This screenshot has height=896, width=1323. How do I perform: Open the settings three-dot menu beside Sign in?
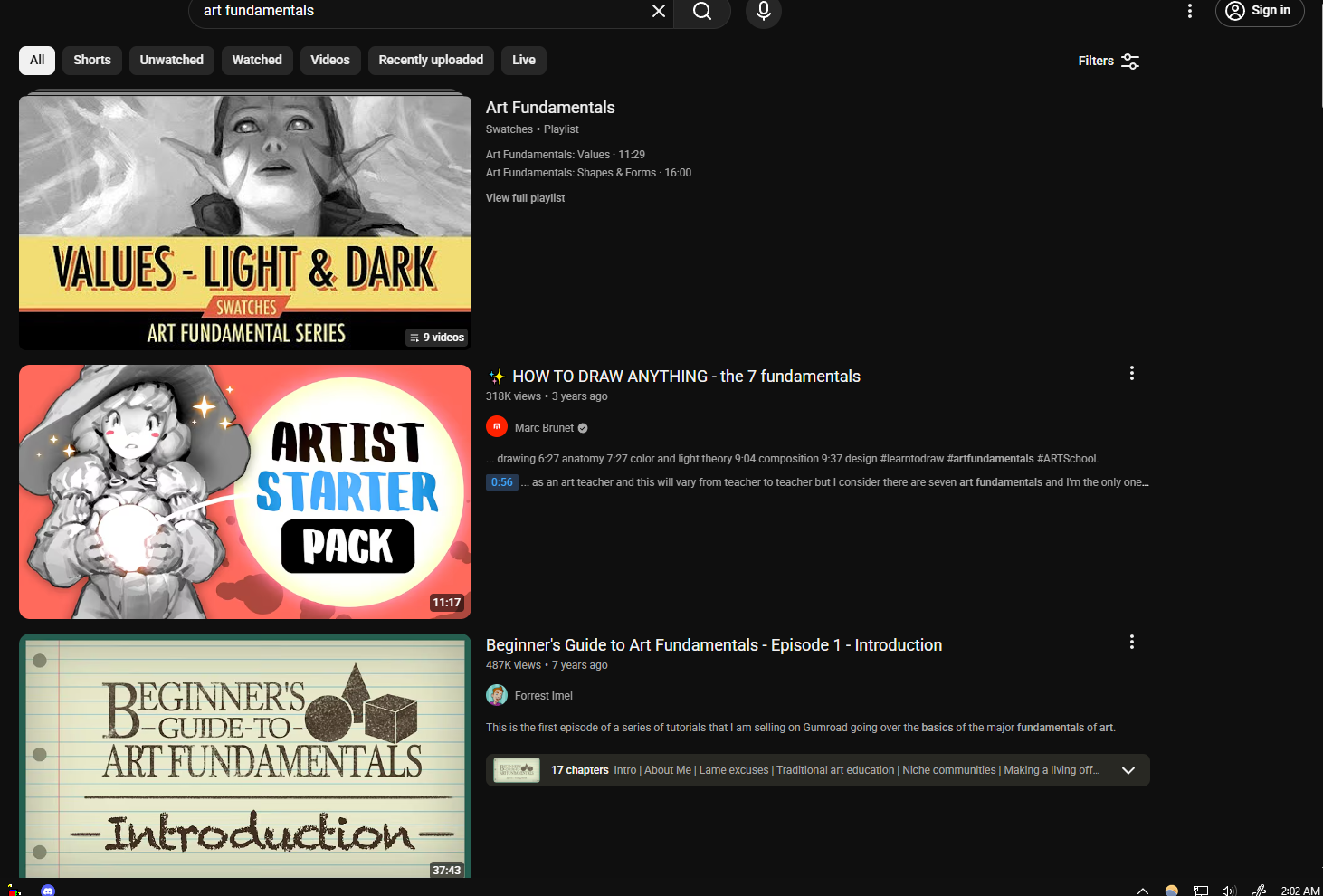tap(1190, 11)
